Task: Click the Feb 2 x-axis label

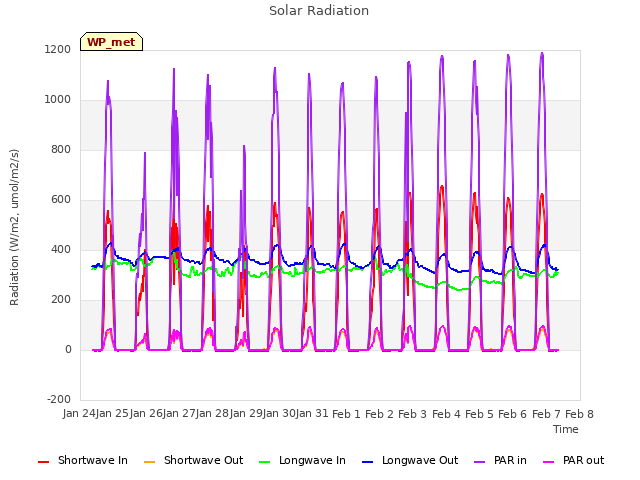Action: (x=379, y=414)
